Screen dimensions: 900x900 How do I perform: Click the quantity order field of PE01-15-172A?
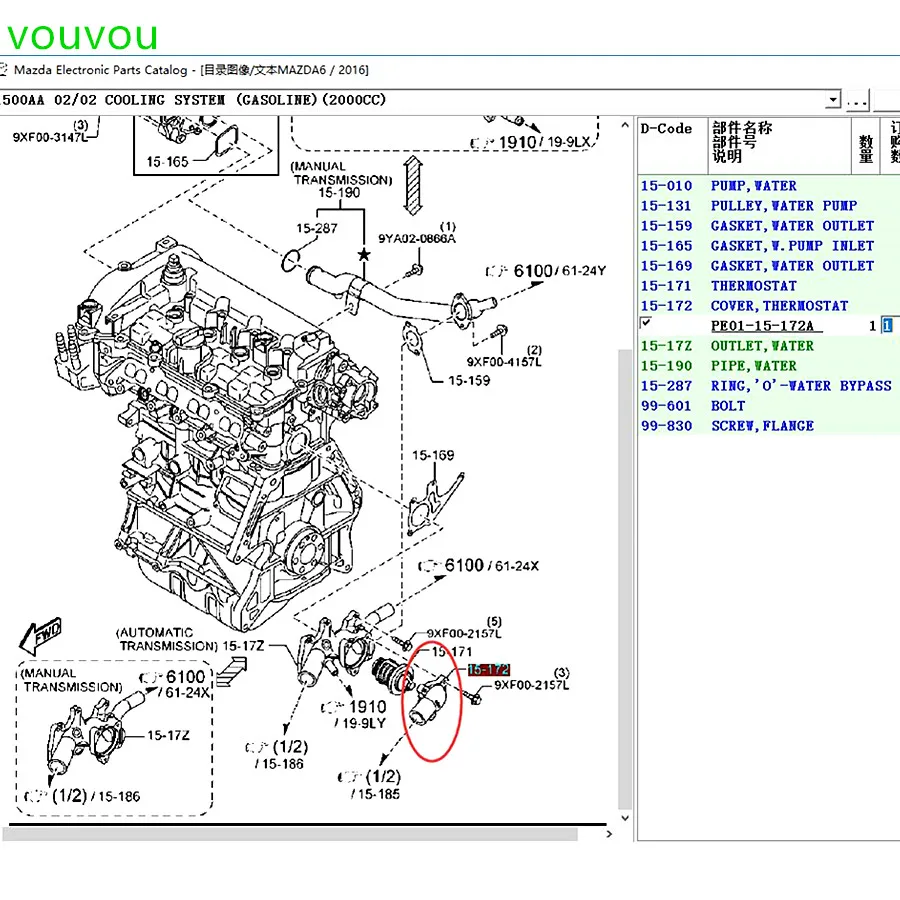(x=888, y=325)
